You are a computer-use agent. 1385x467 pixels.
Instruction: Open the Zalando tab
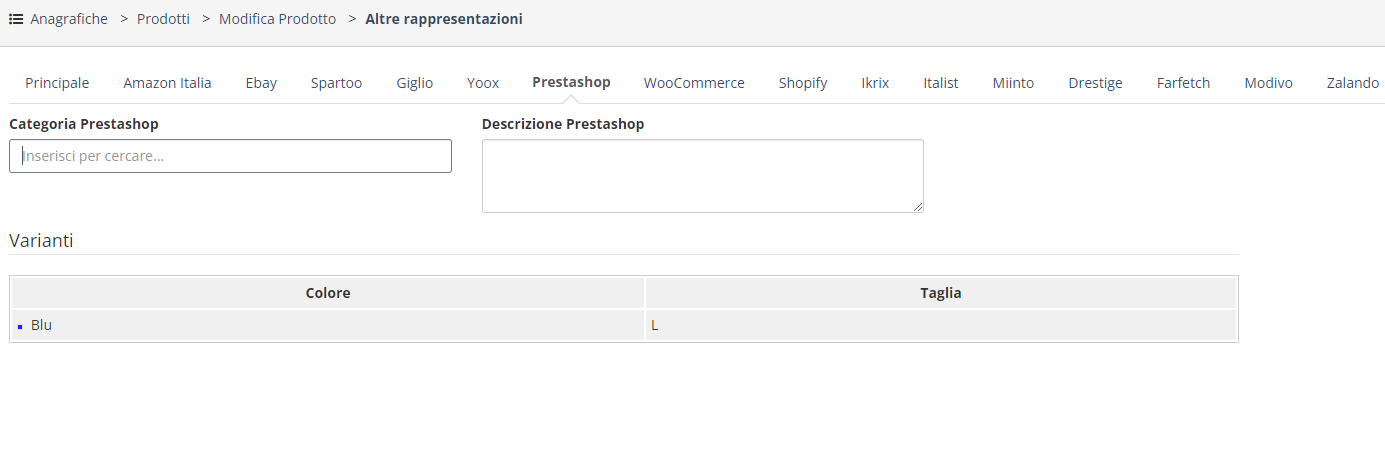(x=1353, y=83)
